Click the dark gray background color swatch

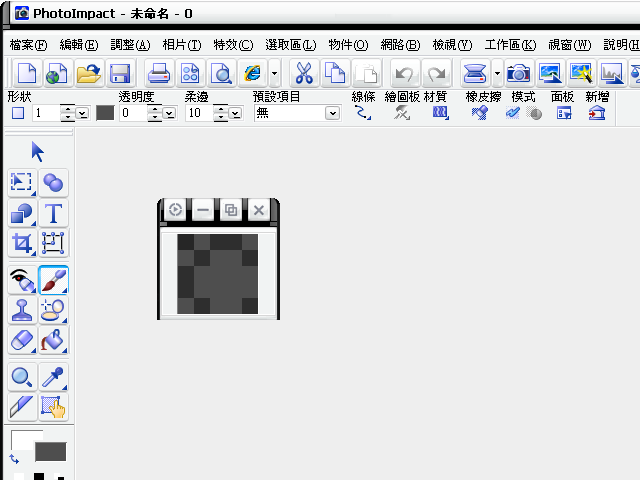[x=51, y=452]
